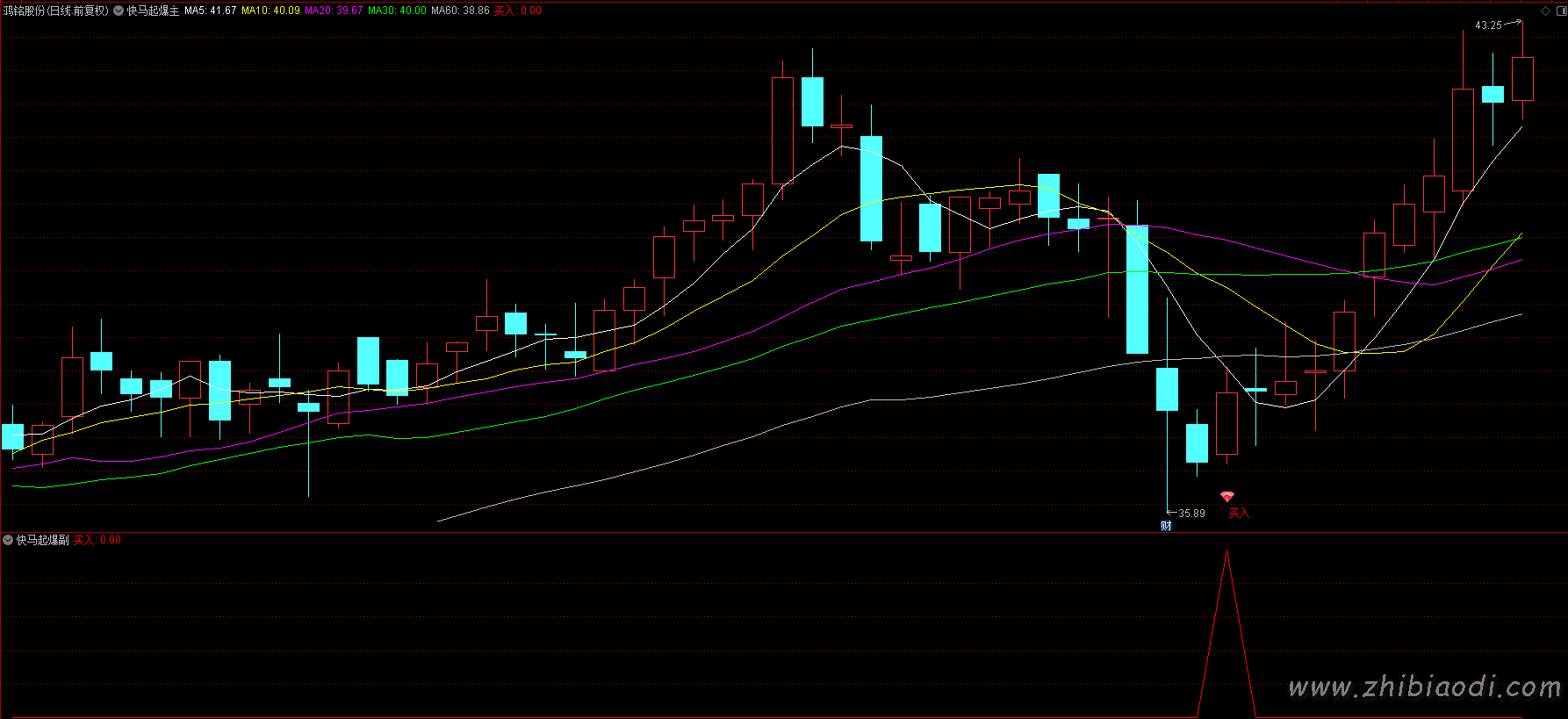Expand the dropdown arrow beside 快马起爆副
Viewport: 1568px width, 719px height.
click(8, 540)
